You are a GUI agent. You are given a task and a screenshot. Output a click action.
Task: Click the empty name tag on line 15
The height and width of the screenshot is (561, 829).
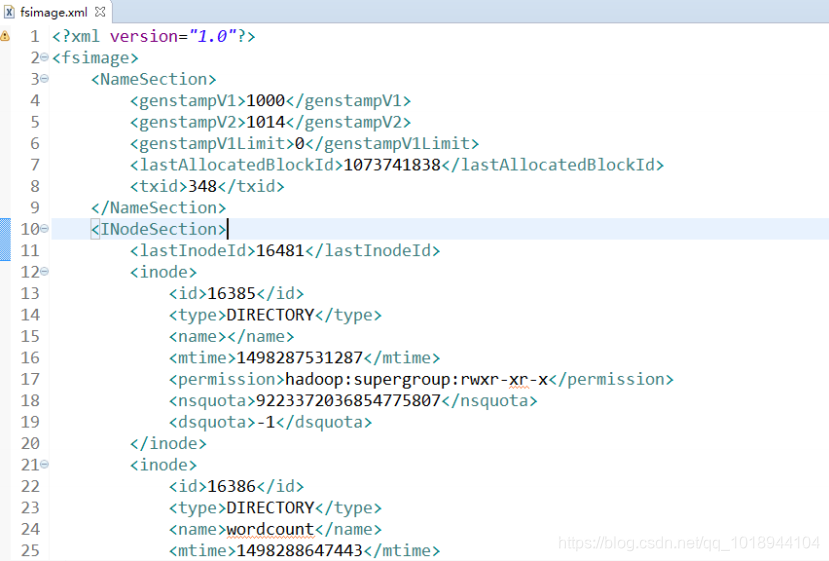pos(231,336)
